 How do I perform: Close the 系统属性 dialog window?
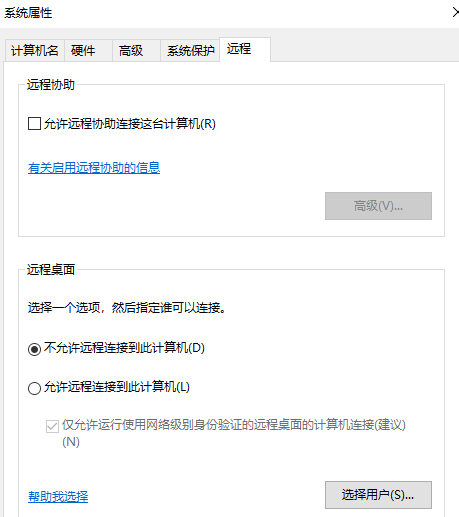[455, 13]
